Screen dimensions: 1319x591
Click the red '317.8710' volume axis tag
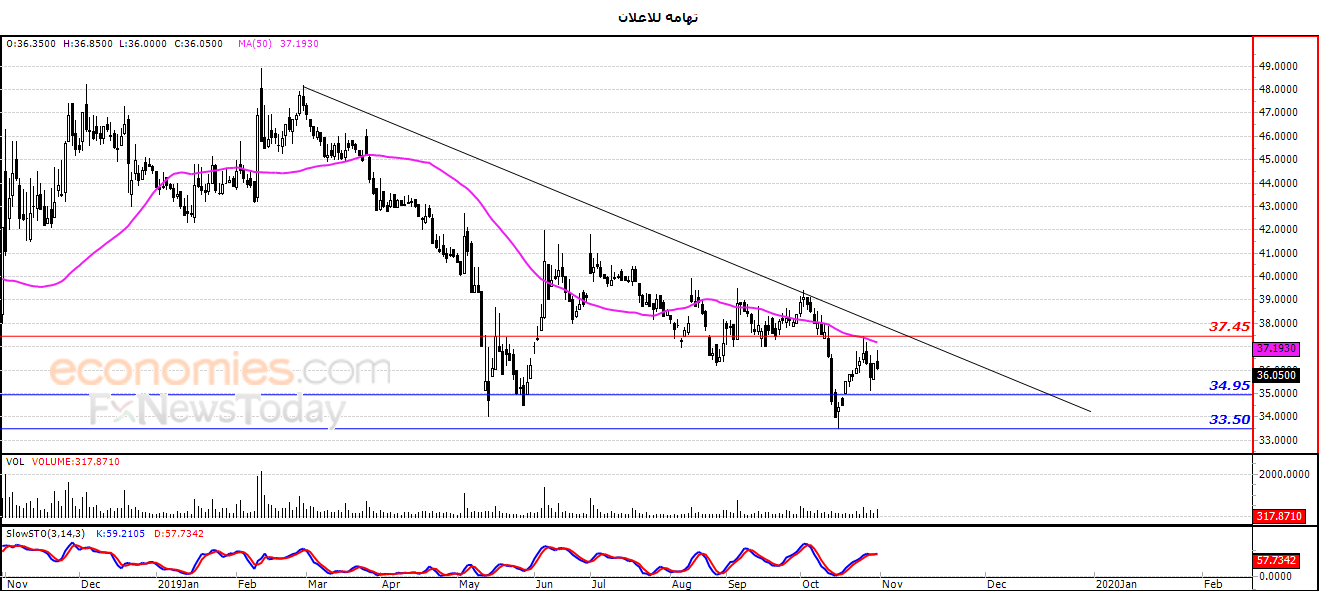point(1279,516)
